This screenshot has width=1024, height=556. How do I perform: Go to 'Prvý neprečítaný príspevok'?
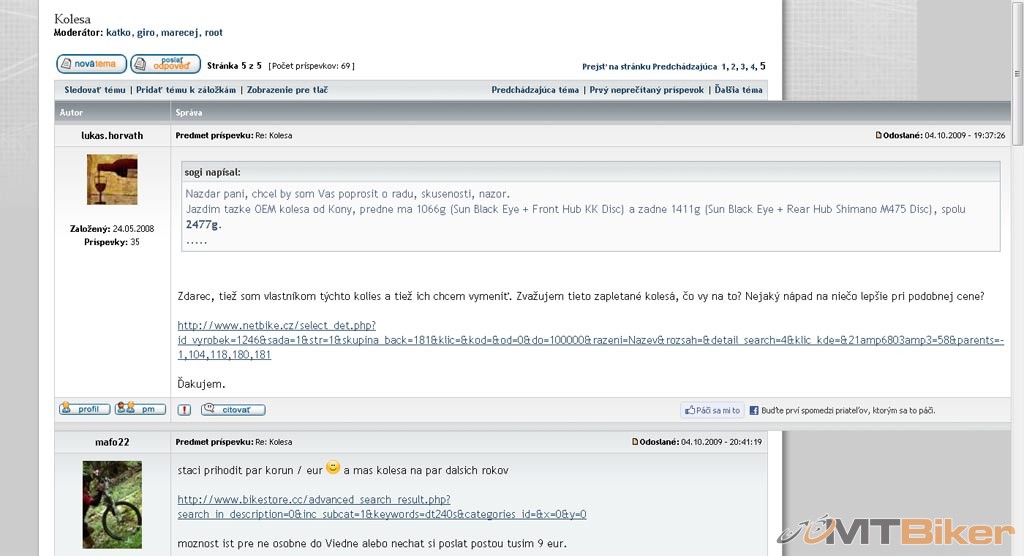(x=647, y=90)
